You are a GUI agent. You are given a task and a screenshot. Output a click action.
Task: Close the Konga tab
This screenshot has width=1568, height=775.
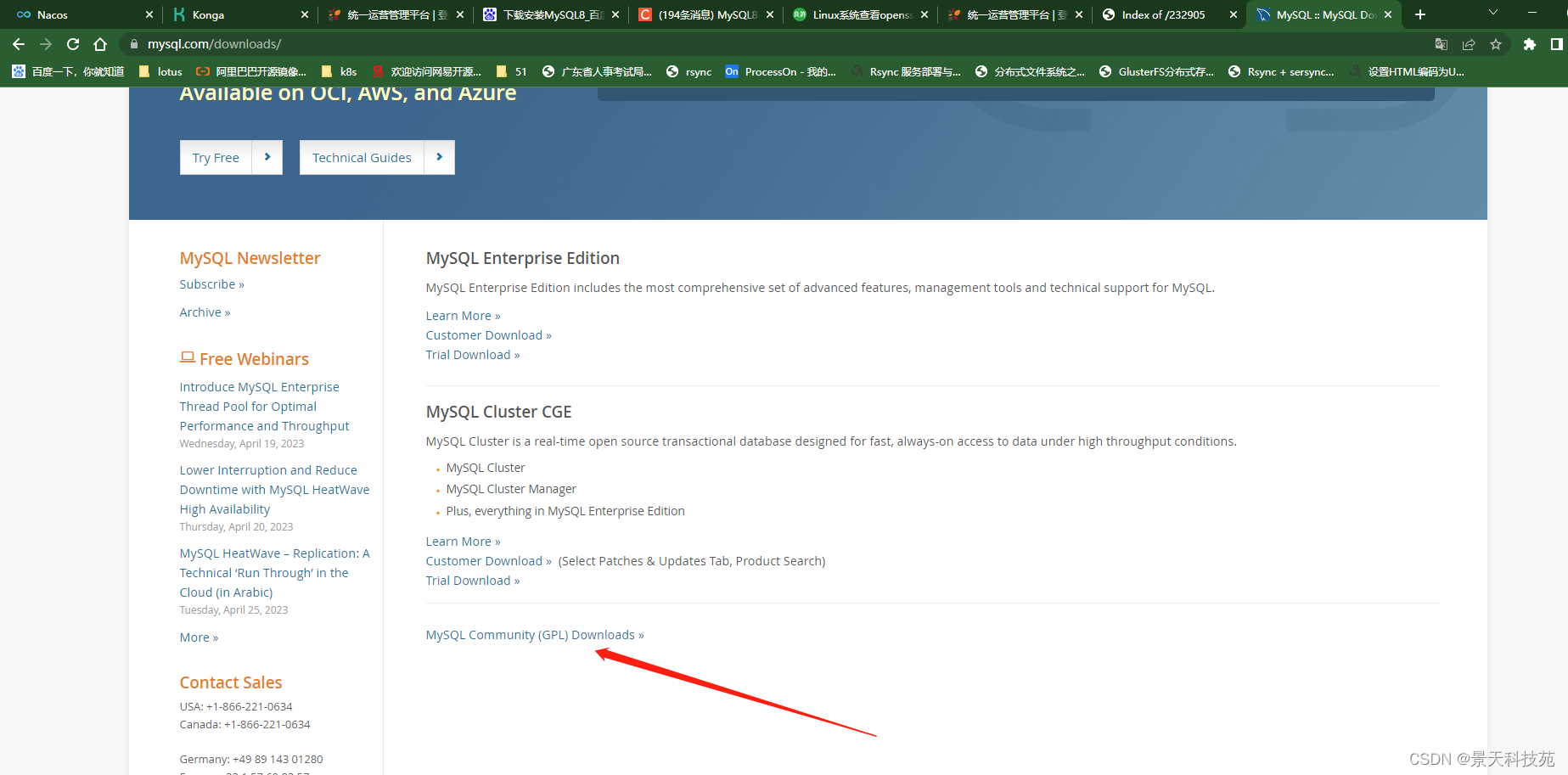[306, 14]
